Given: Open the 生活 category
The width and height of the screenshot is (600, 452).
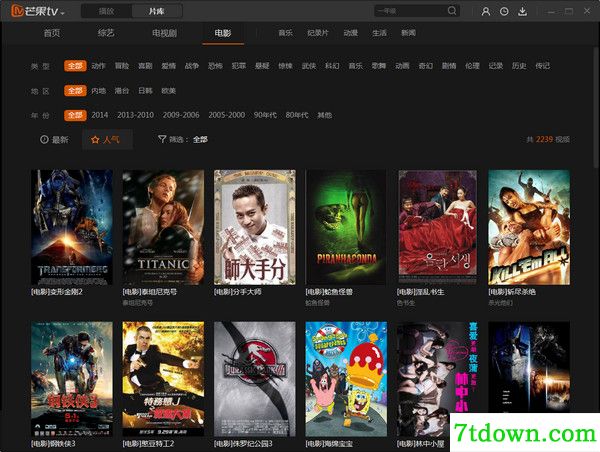Looking at the screenshot, I should [379, 33].
